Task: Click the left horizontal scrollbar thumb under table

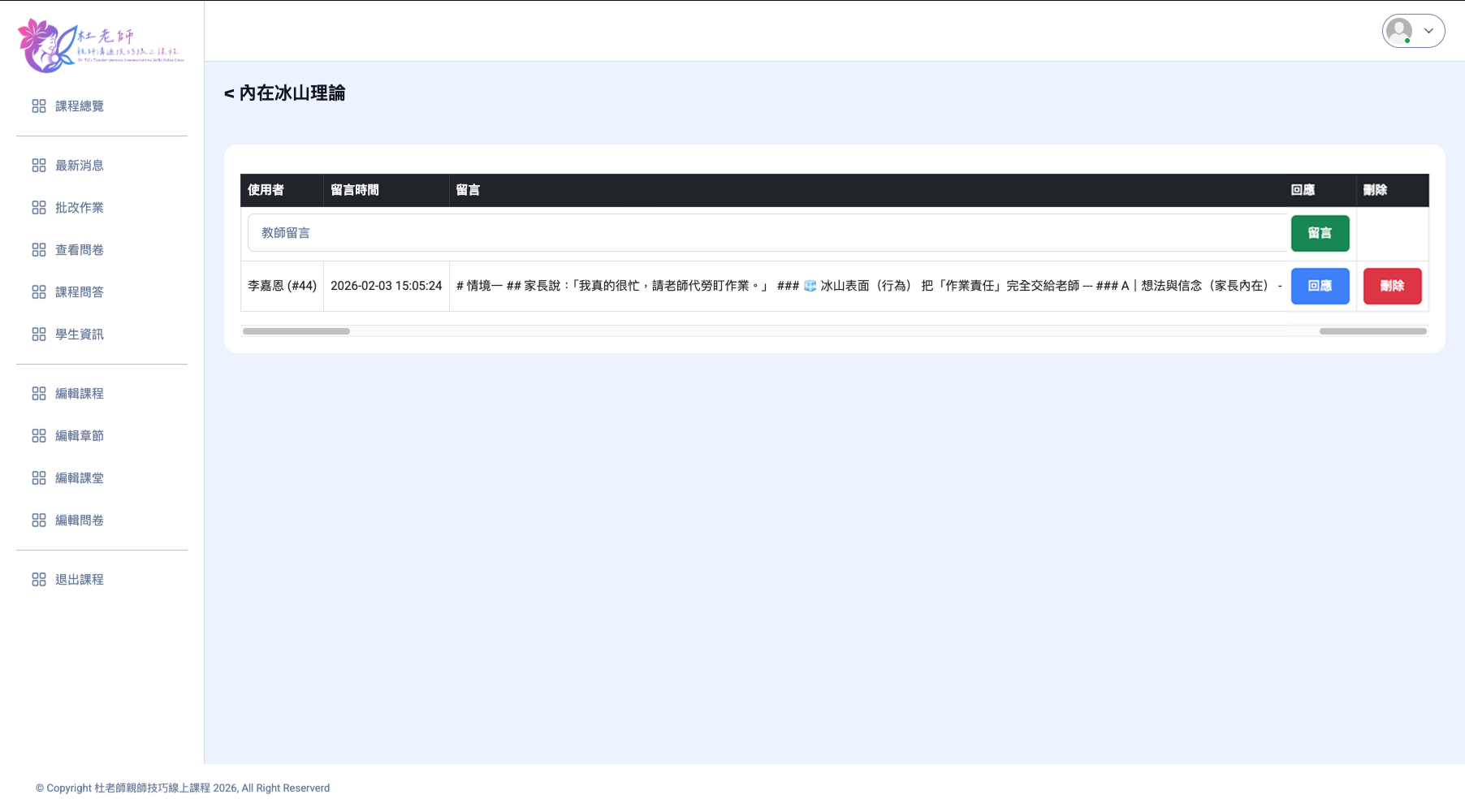Action: tap(296, 331)
